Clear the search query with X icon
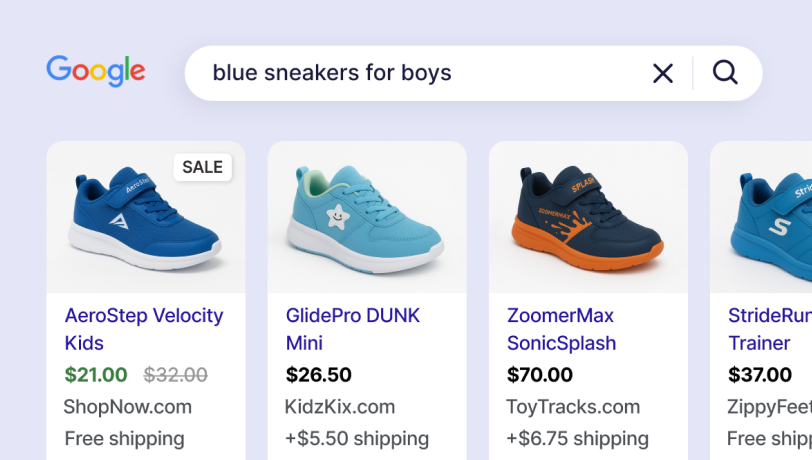812x460 pixels. click(x=663, y=73)
